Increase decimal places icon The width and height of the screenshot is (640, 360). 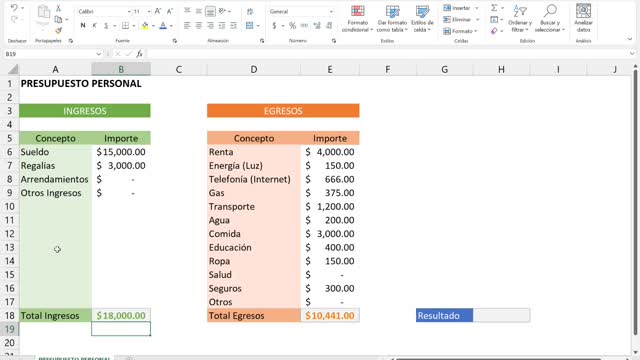tap(317, 26)
